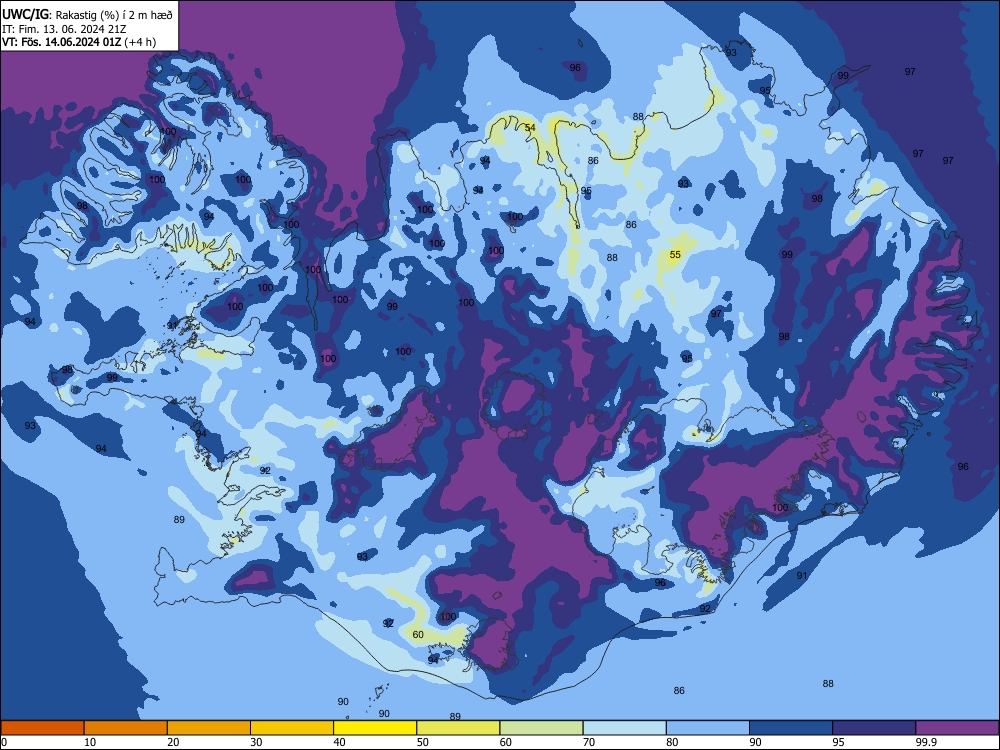Select the 30–40 amber legend swatch
Viewport: 1000px width, 750px height.
(292, 728)
